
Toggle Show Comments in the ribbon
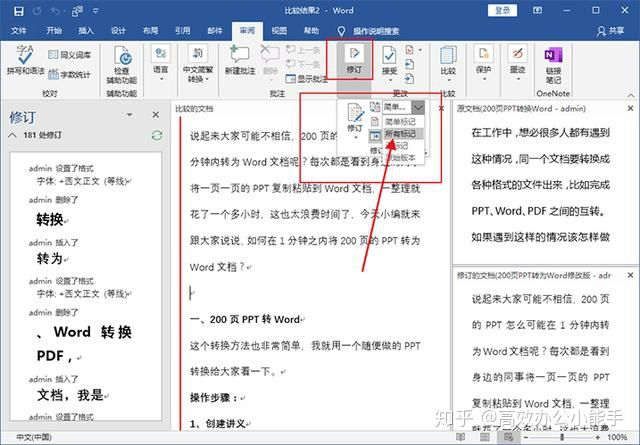[x=307, y=79]
